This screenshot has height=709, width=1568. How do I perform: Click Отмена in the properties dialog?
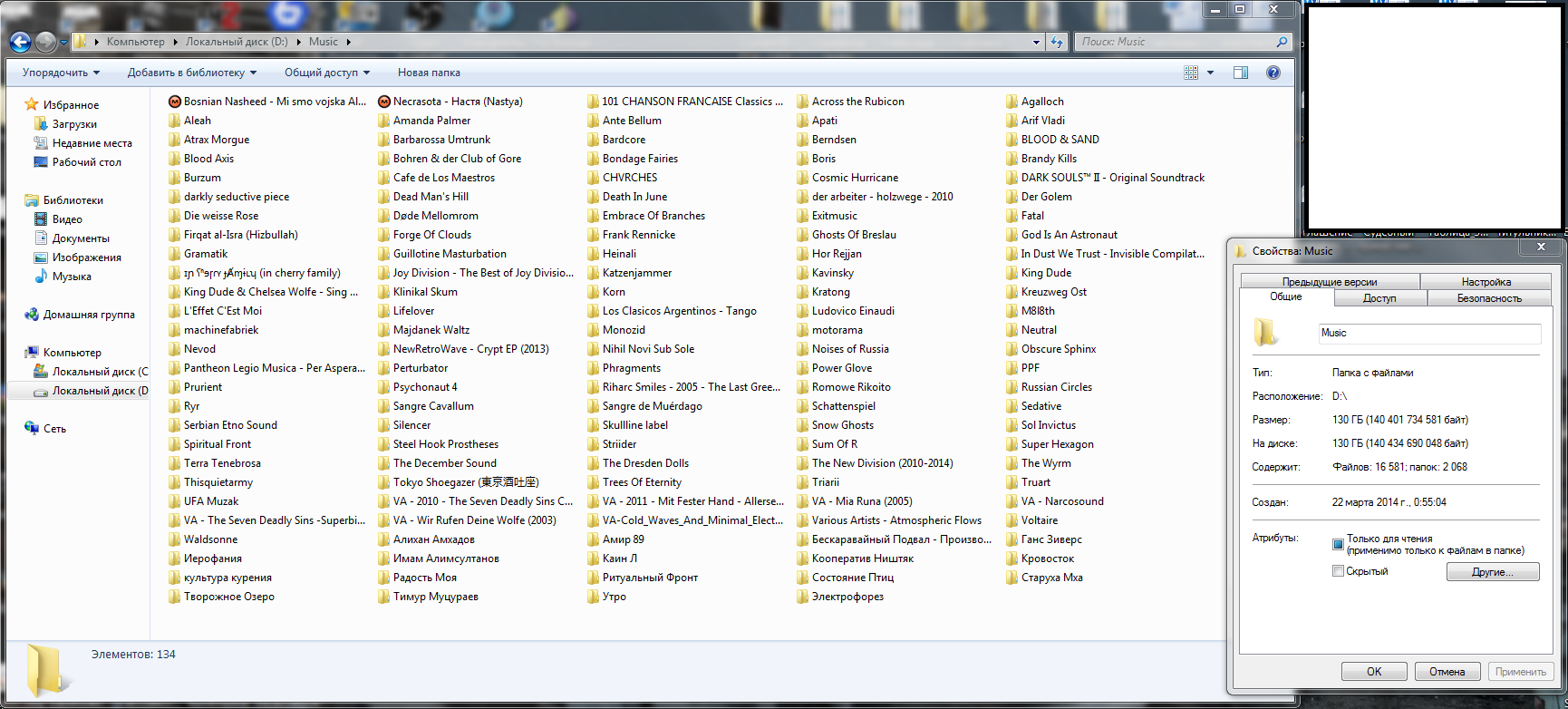tap(1447, 672)
